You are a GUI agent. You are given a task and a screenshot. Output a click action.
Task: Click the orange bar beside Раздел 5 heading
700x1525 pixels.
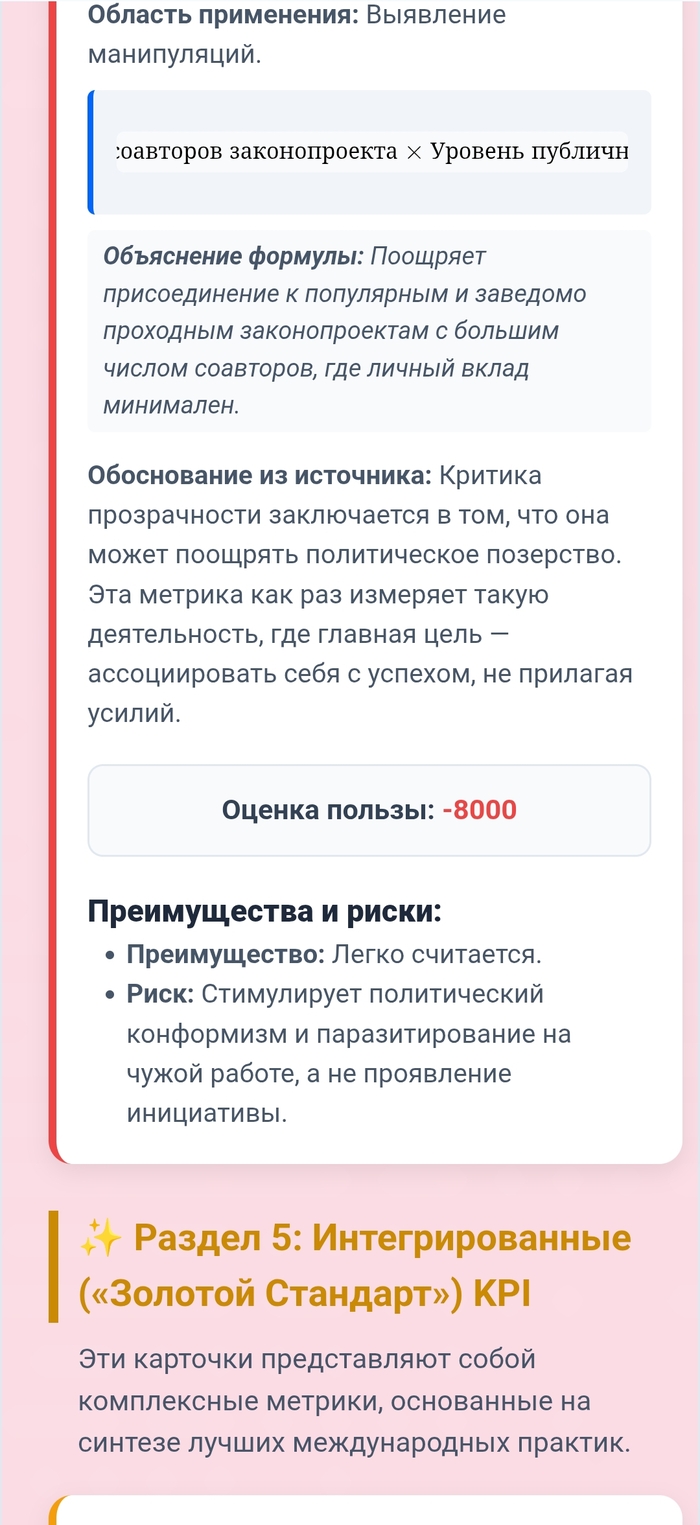tap(53, 1266)
